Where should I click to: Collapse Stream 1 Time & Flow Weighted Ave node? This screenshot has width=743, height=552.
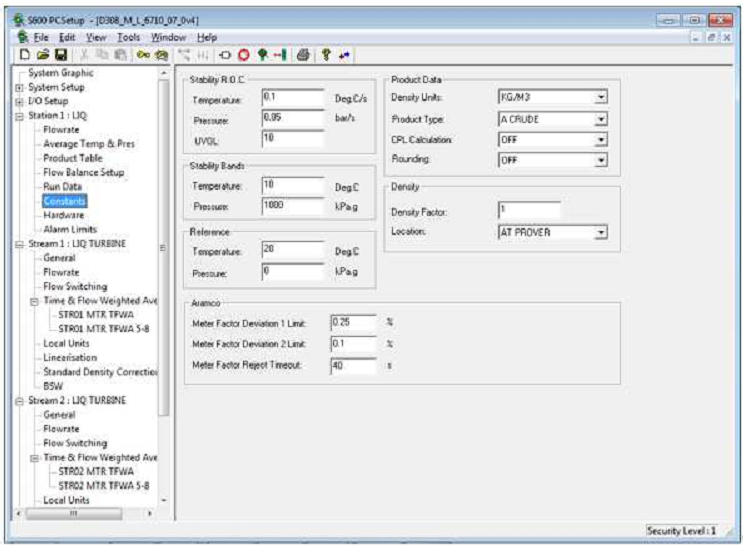click(35, 301)
